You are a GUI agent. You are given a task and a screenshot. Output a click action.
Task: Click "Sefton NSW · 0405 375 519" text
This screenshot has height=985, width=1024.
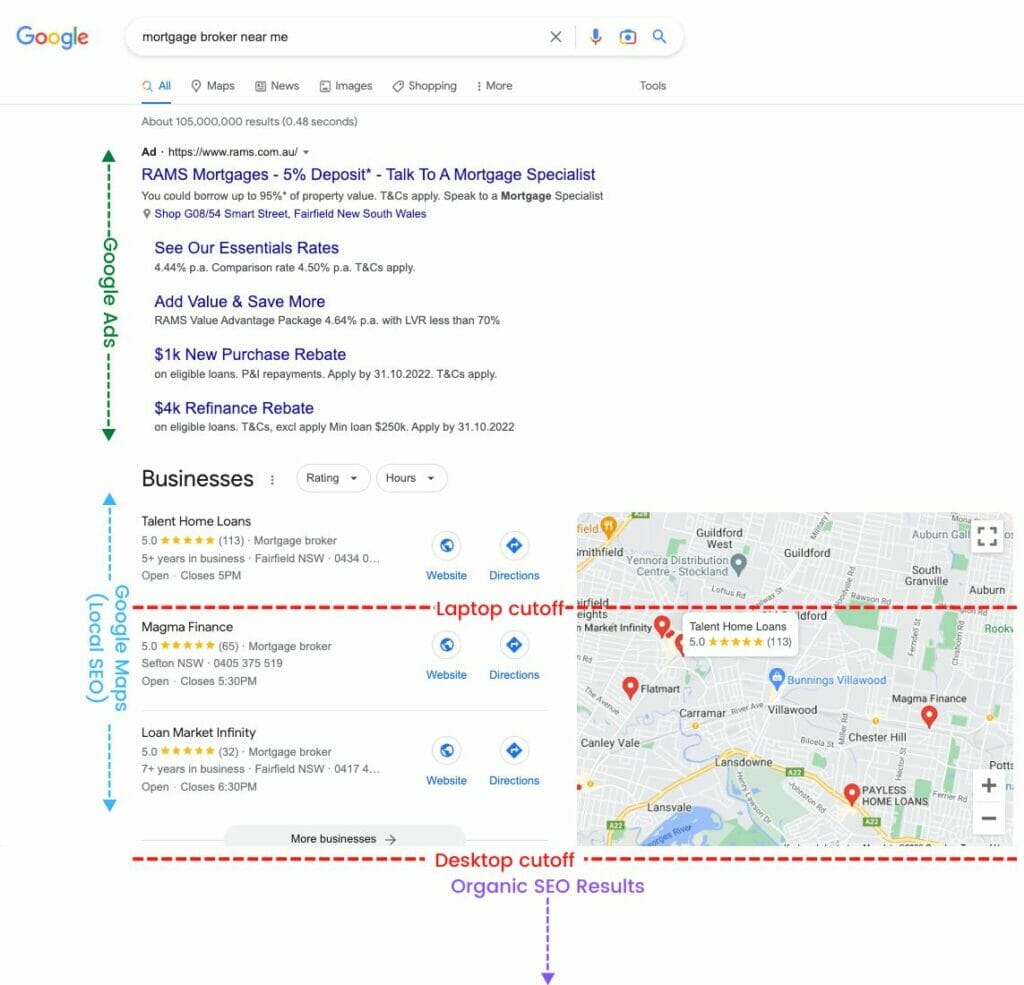coord(212,663)
